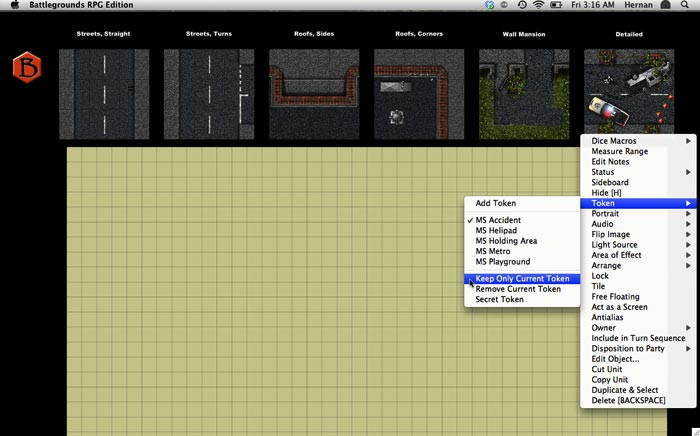Choose Secret Token option
Image resolution: width=700 pixels, height=436 pixels.
(x=522, y=299)
